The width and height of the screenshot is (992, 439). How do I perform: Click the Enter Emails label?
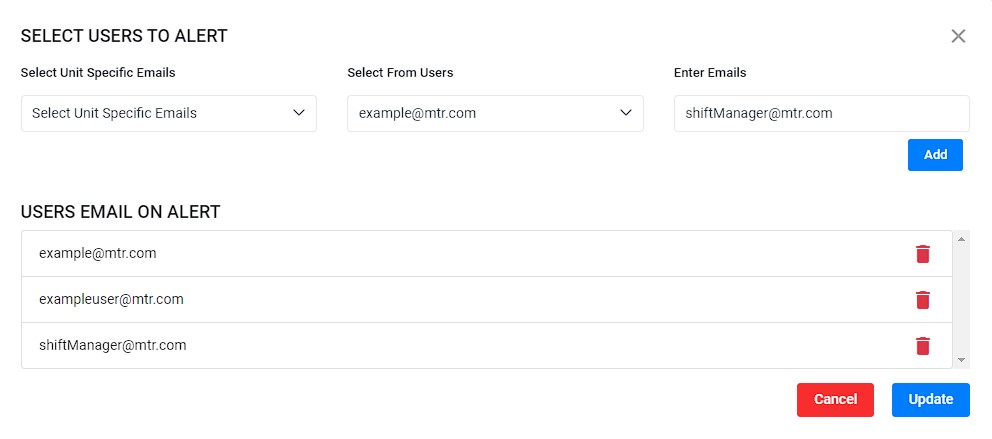pos(710,73)
